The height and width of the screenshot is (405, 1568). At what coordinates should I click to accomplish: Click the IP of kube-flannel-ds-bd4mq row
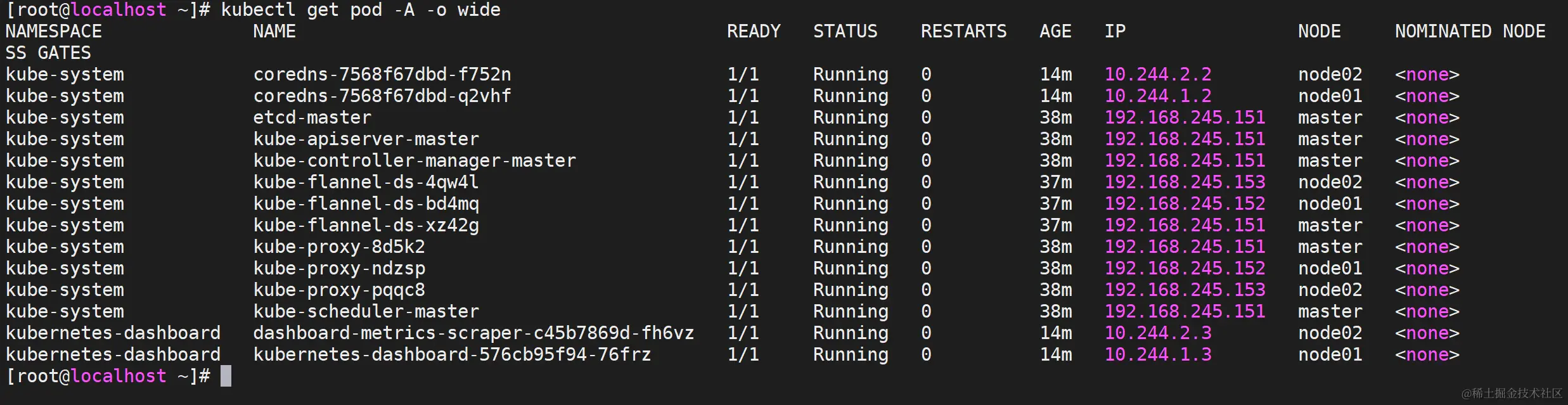click(x=1185, y=203)
